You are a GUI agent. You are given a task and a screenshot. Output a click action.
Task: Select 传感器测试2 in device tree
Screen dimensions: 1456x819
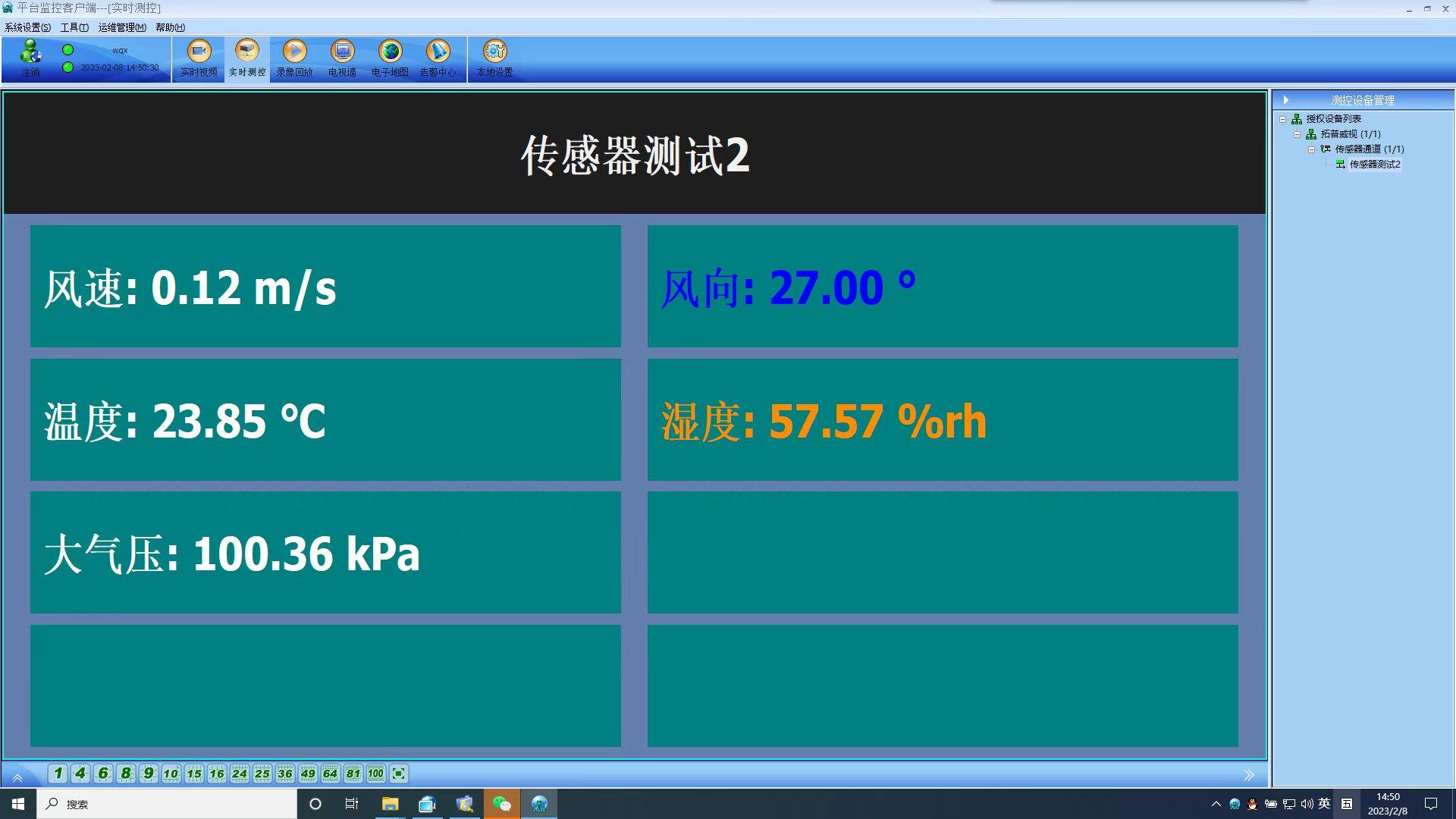pos(1375,165)
